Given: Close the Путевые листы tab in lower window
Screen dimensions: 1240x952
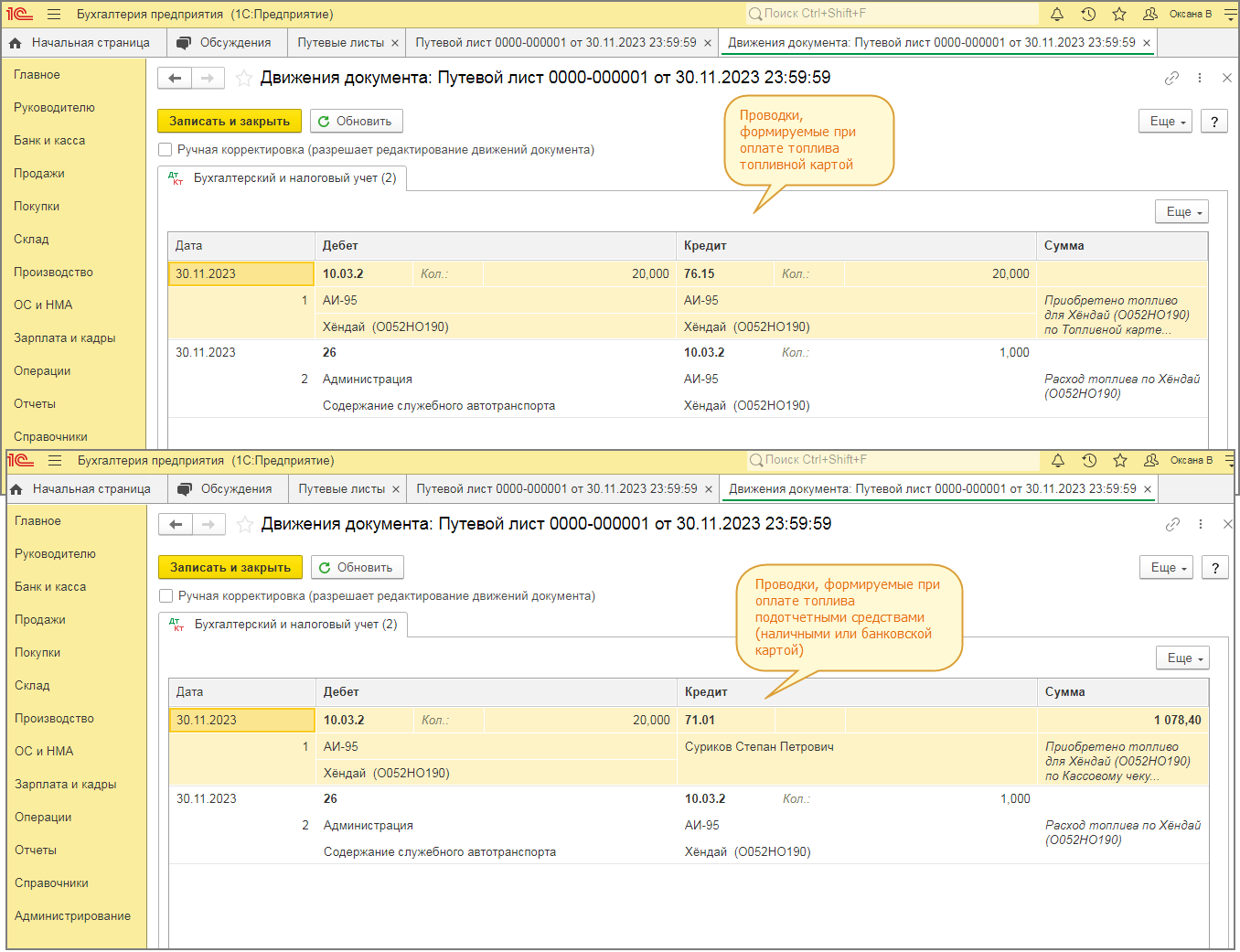Looking at the screenshot, I should (396, 489).
